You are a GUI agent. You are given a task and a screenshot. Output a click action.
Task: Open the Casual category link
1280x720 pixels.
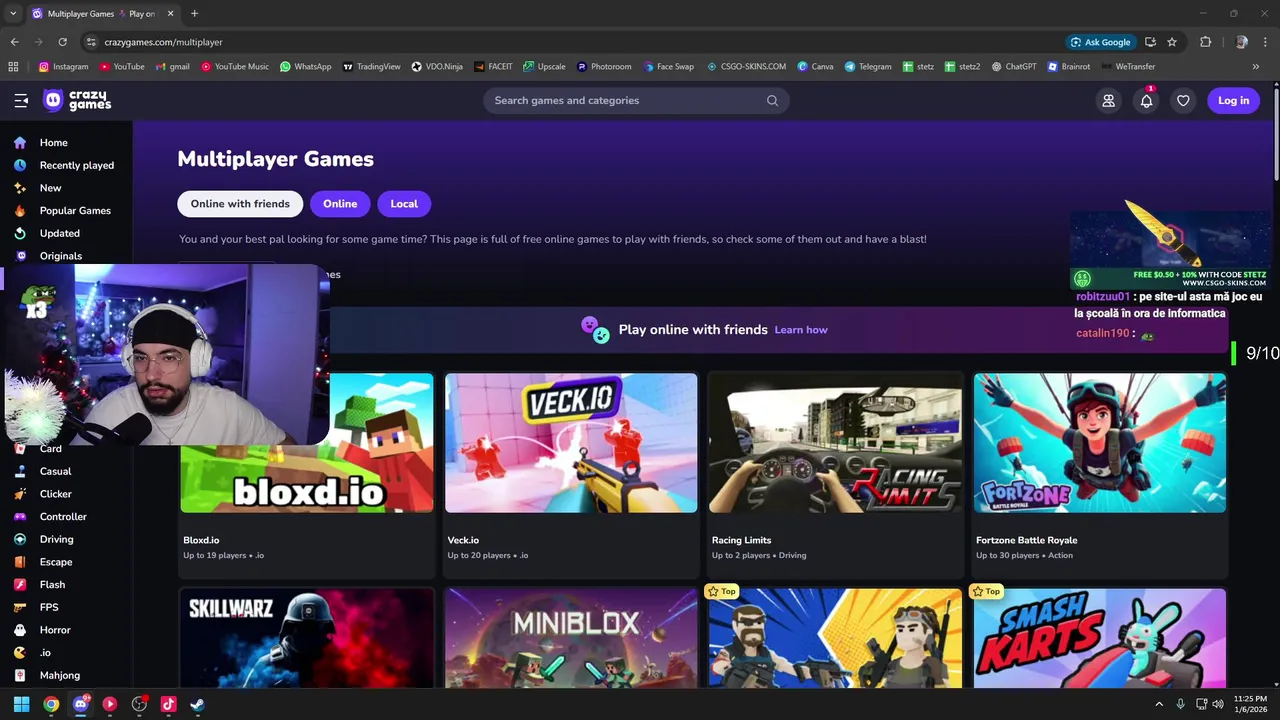click(x=55, y=471)
